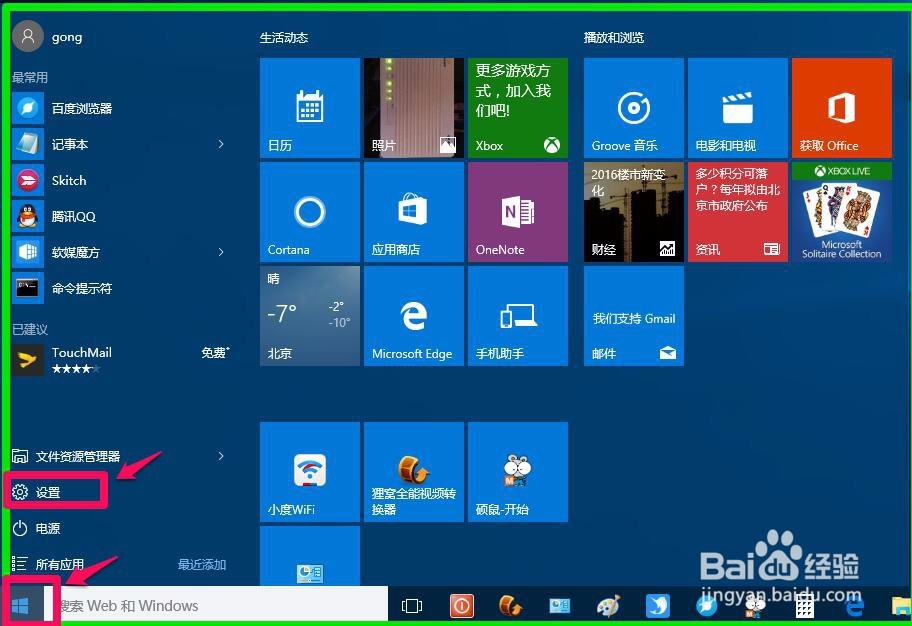The image size is (912, 626).
Task: Click the Windows Start button
Action: click(21, 606)
